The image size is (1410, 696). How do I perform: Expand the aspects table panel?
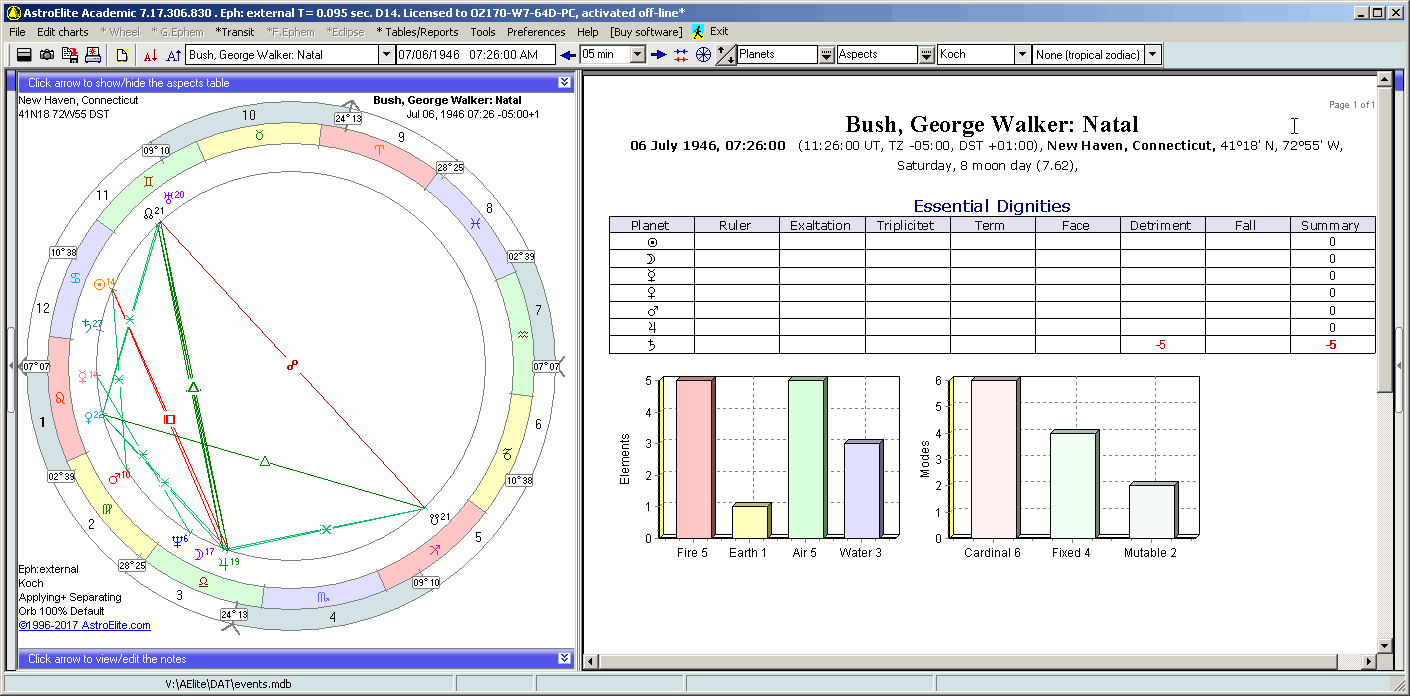[x=564, y=83]
